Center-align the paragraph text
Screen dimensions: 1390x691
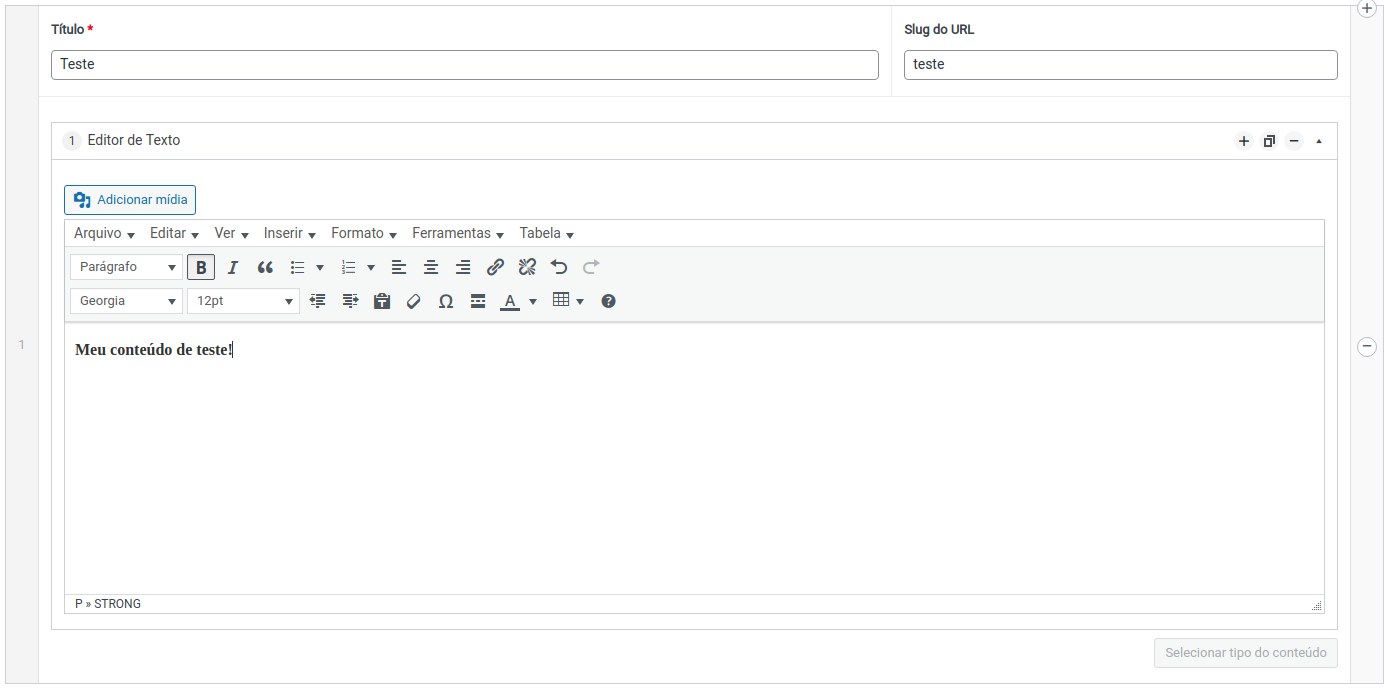[431, 268]
